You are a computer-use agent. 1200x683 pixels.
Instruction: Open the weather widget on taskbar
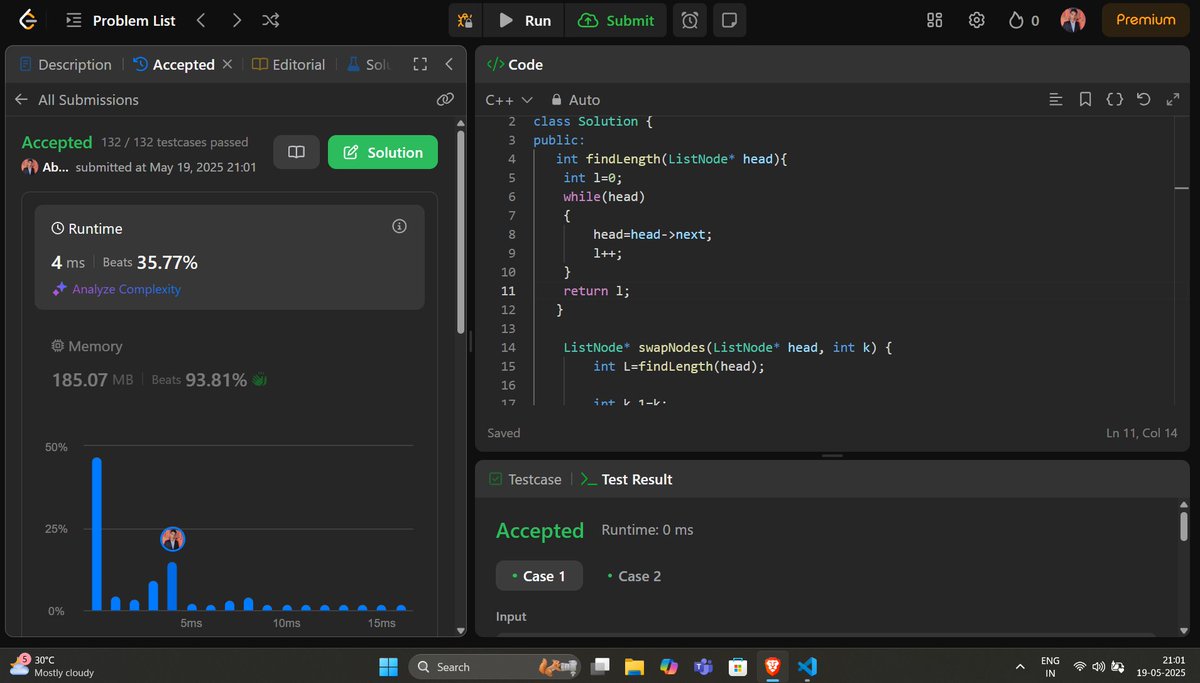52,666
